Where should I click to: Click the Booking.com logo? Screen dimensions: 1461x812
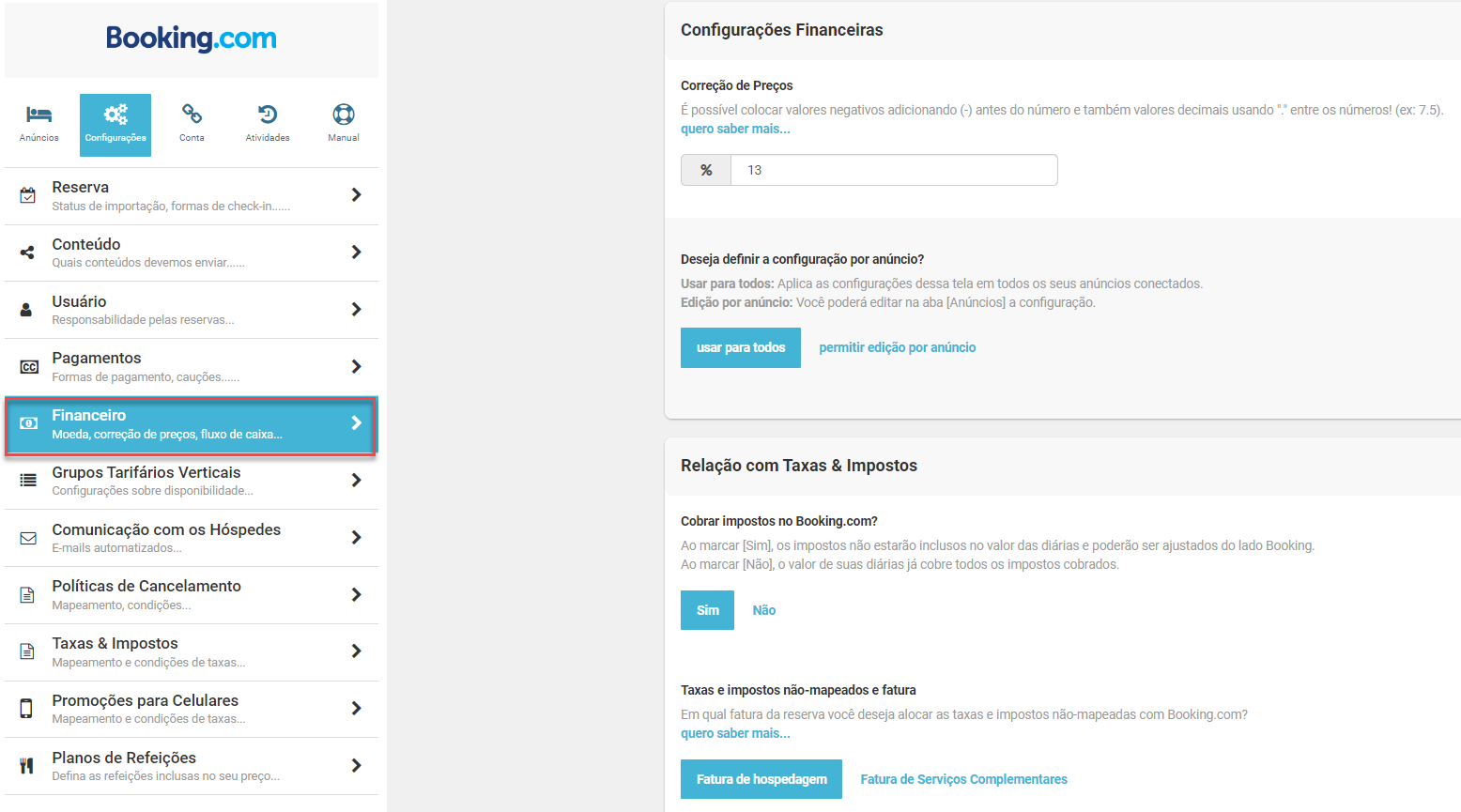192,38
